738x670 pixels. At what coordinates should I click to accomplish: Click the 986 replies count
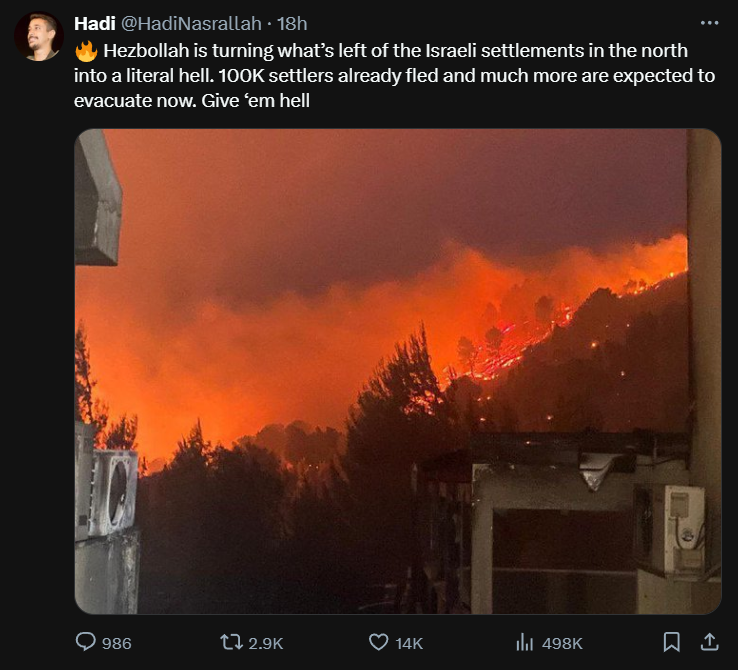116,643
